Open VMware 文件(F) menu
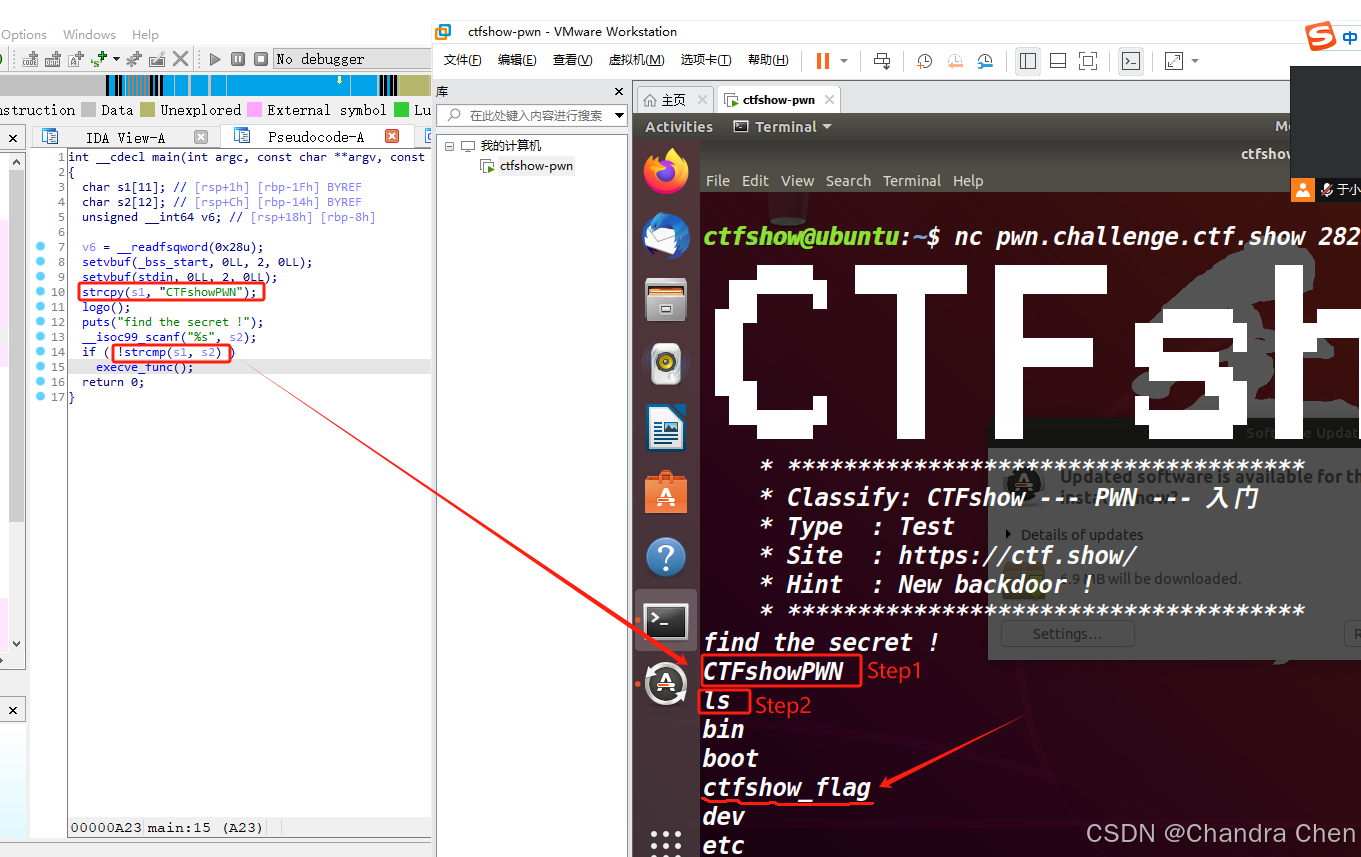The height and width of the screenshot is (857, 1361). [463, 61]
